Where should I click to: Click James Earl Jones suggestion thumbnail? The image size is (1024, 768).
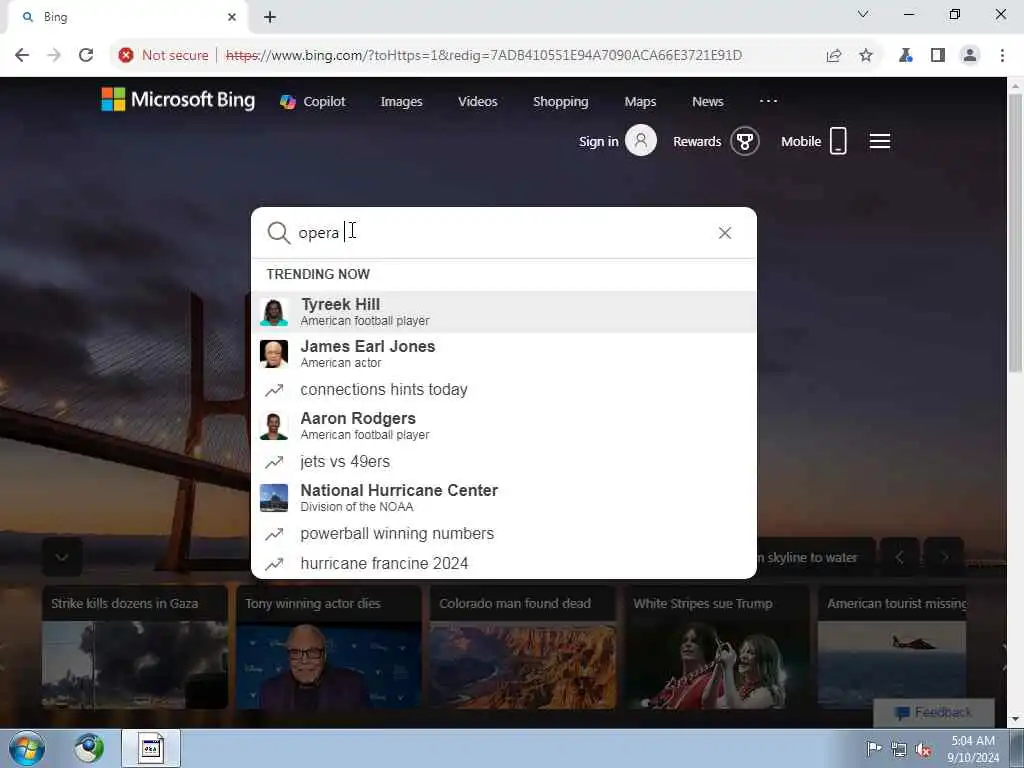coord(274,354)
